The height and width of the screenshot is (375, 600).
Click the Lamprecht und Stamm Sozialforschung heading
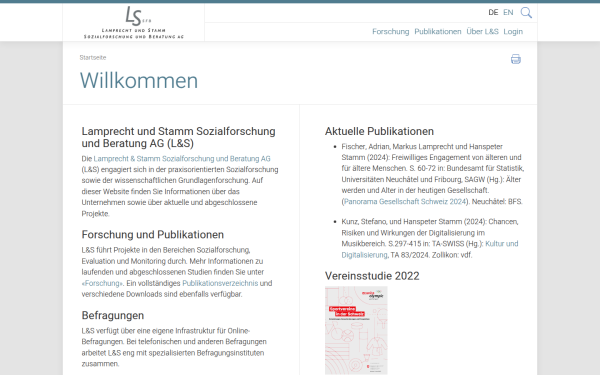click(178, 137)
